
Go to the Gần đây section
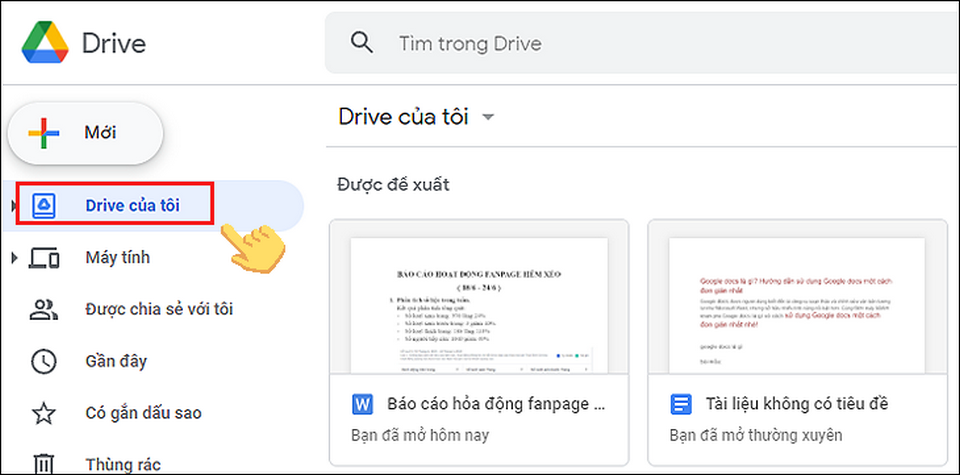(x=116, y=361)
